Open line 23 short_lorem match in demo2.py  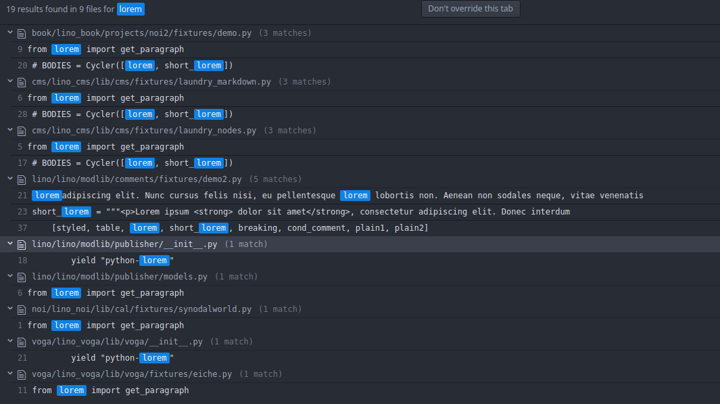pyautogui.click(x=360, y=212)
